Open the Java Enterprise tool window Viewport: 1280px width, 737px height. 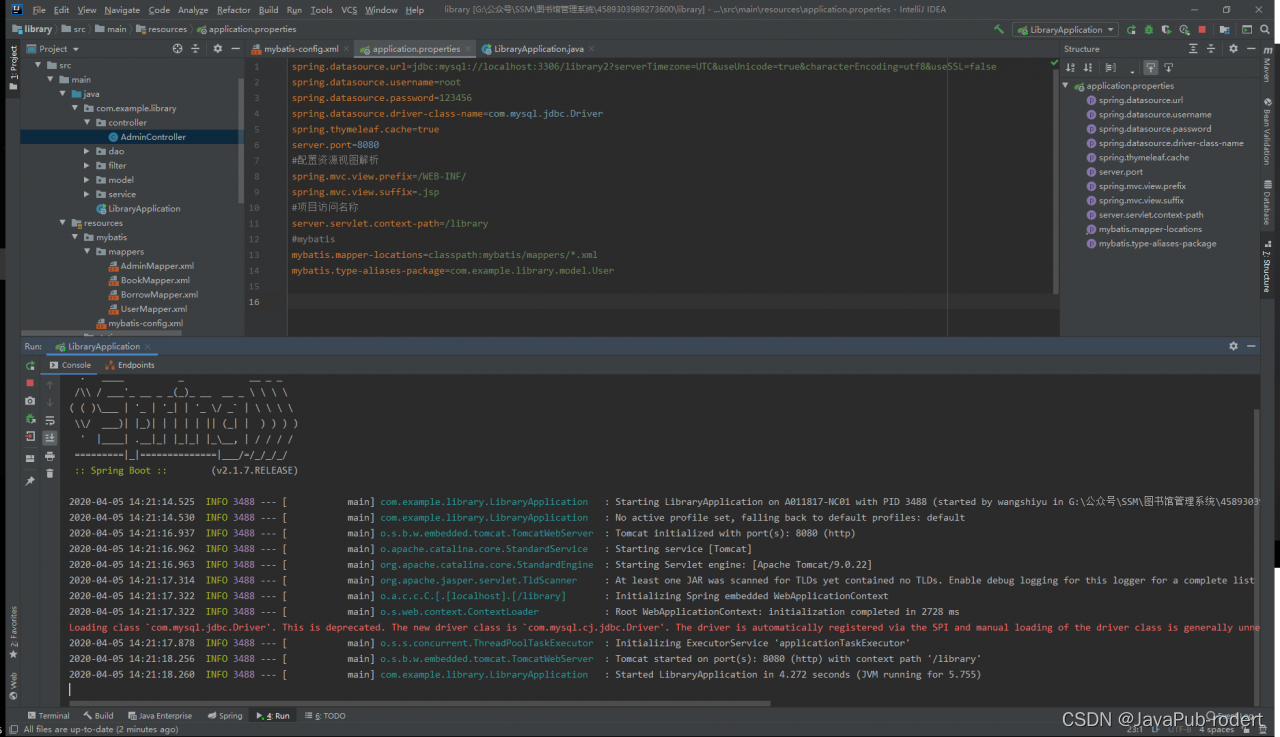pos(160,716)
